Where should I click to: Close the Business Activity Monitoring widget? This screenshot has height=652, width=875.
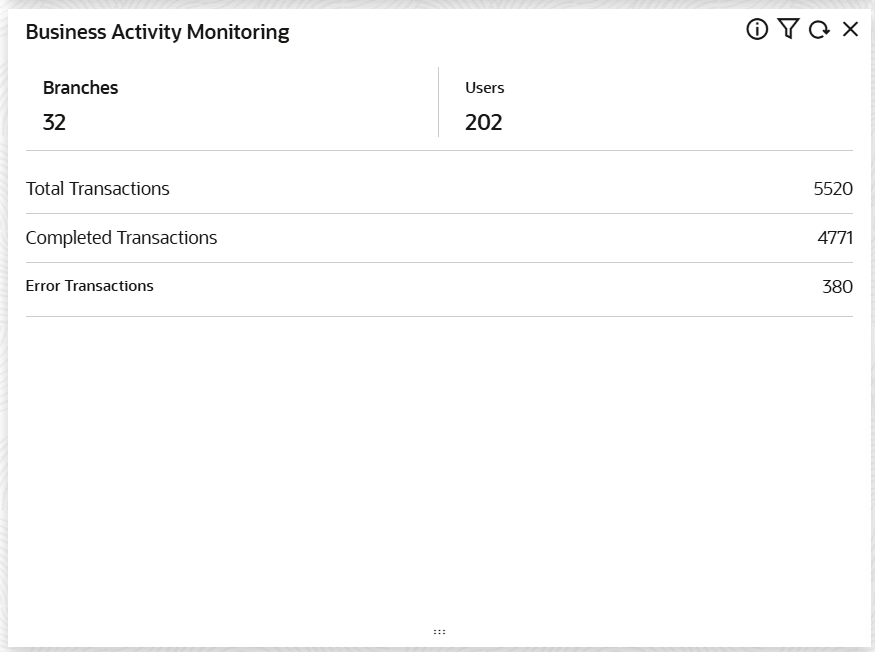coord(850,30)
